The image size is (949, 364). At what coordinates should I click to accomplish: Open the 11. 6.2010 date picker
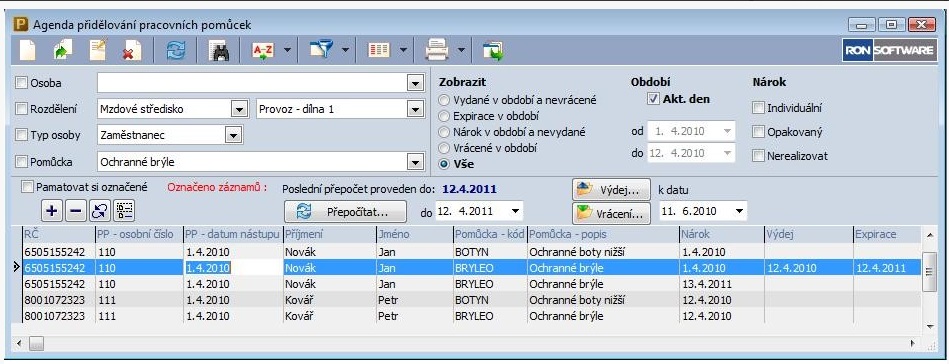[x=739, y=211]
